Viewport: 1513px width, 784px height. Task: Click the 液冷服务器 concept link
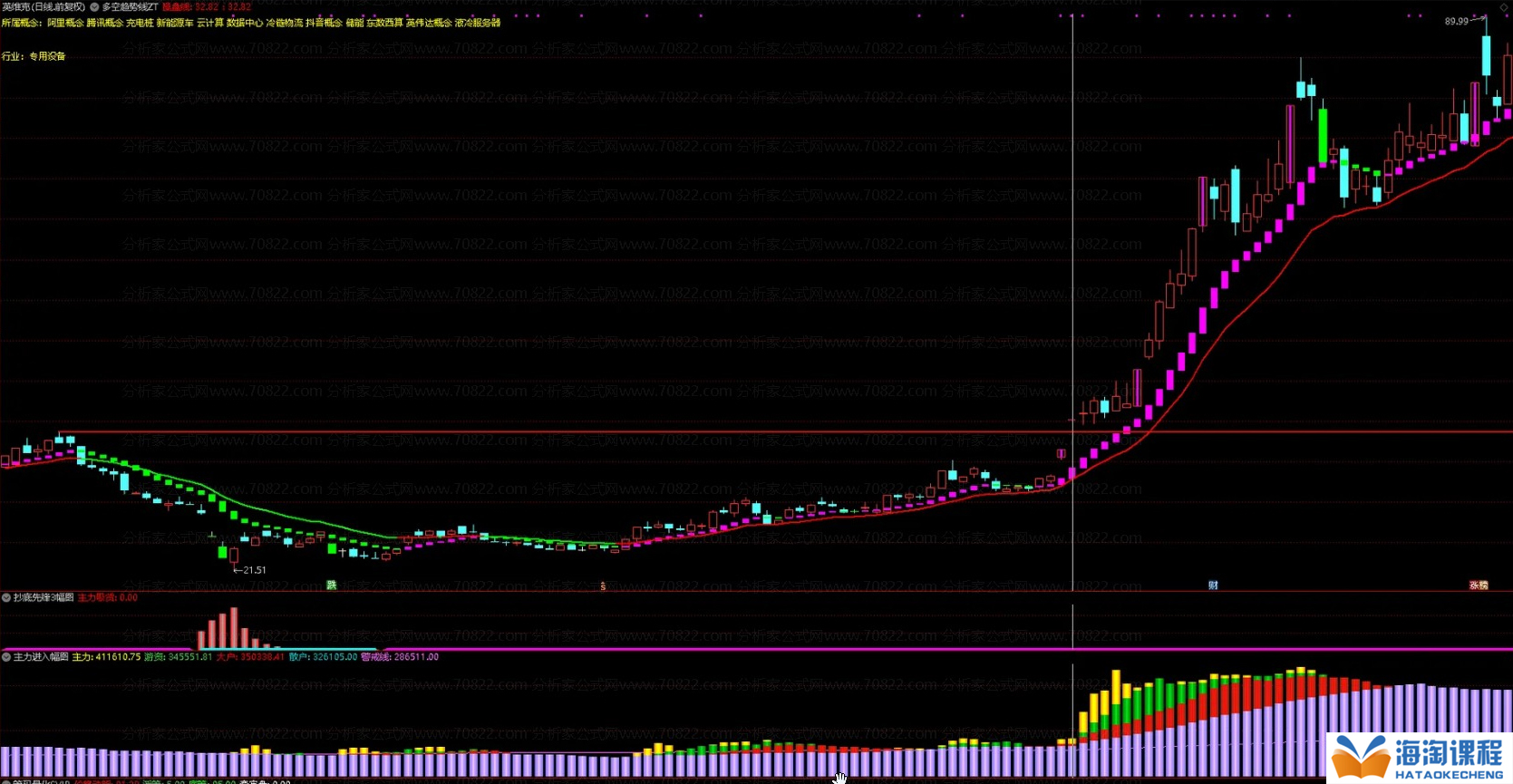(x=478, y=23)
